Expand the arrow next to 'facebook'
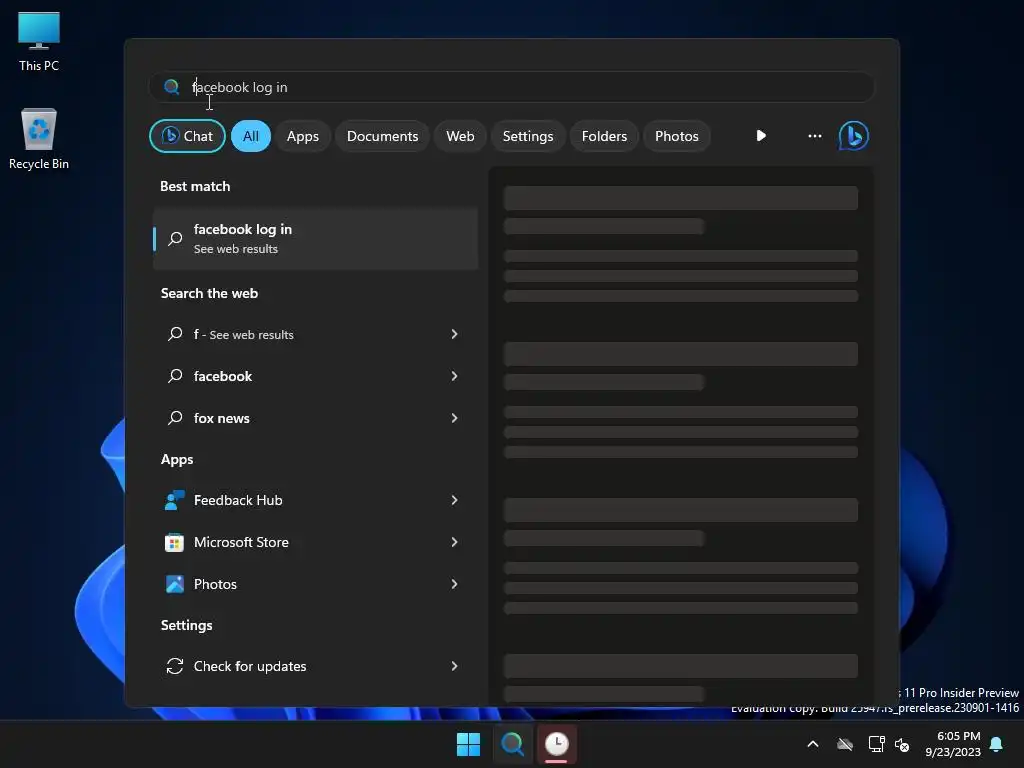The image size is (1024, 768). [455, 376]
